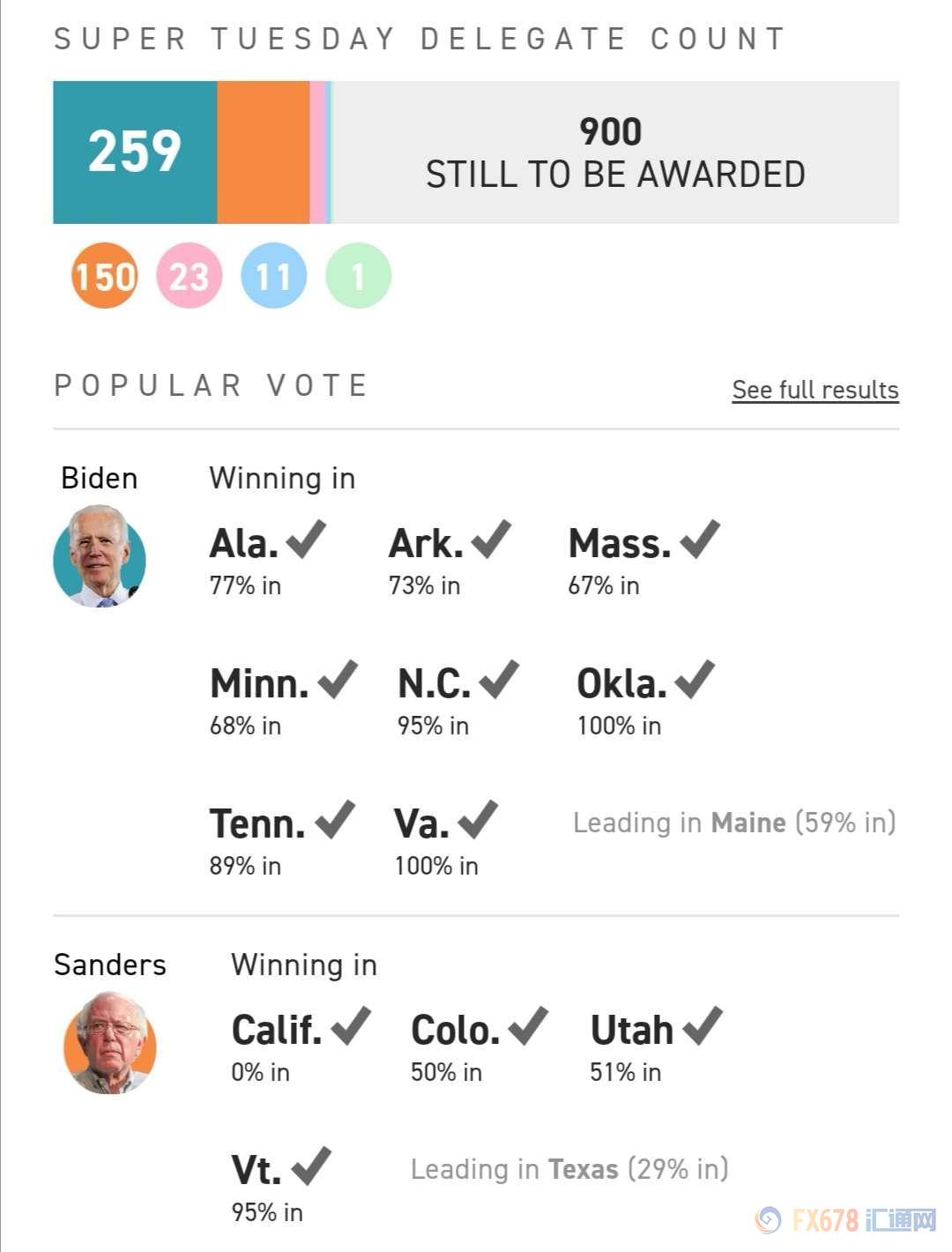The height and width of the screenshot is (1252, 952).
Task: Click the checkmark beside Mass.
Action: 700,539
